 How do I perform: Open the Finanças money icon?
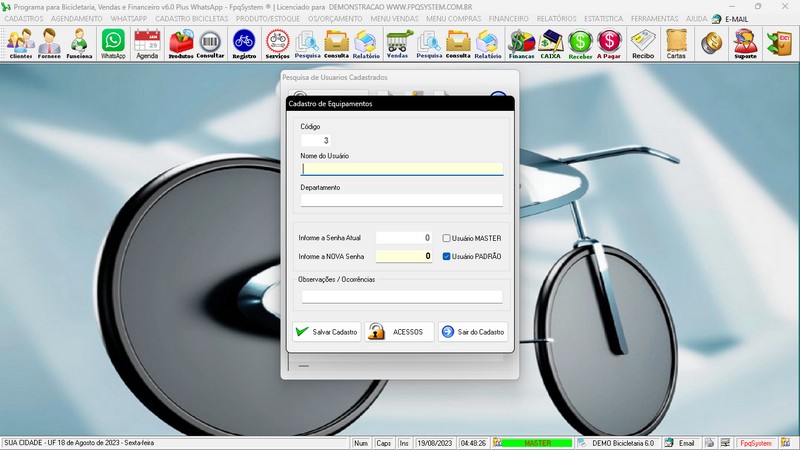[521, 44]
